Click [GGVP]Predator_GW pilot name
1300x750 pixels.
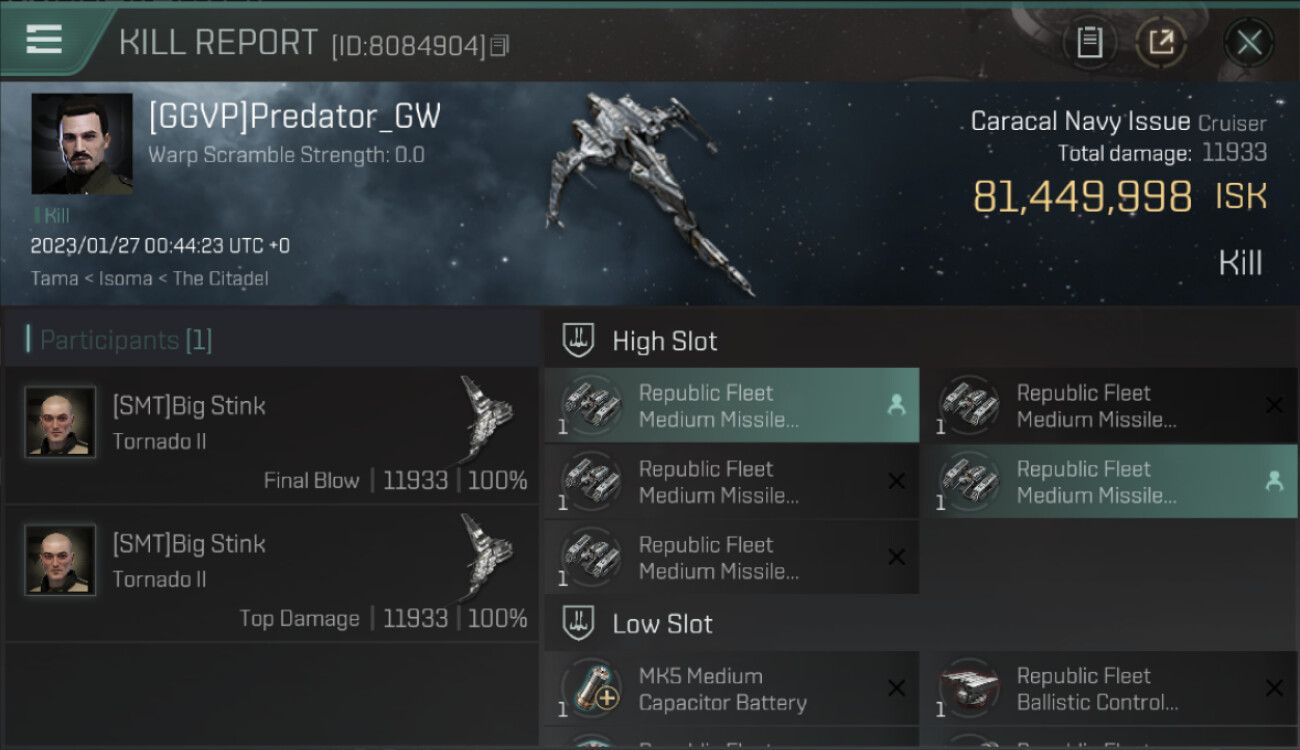click(294, 117)
